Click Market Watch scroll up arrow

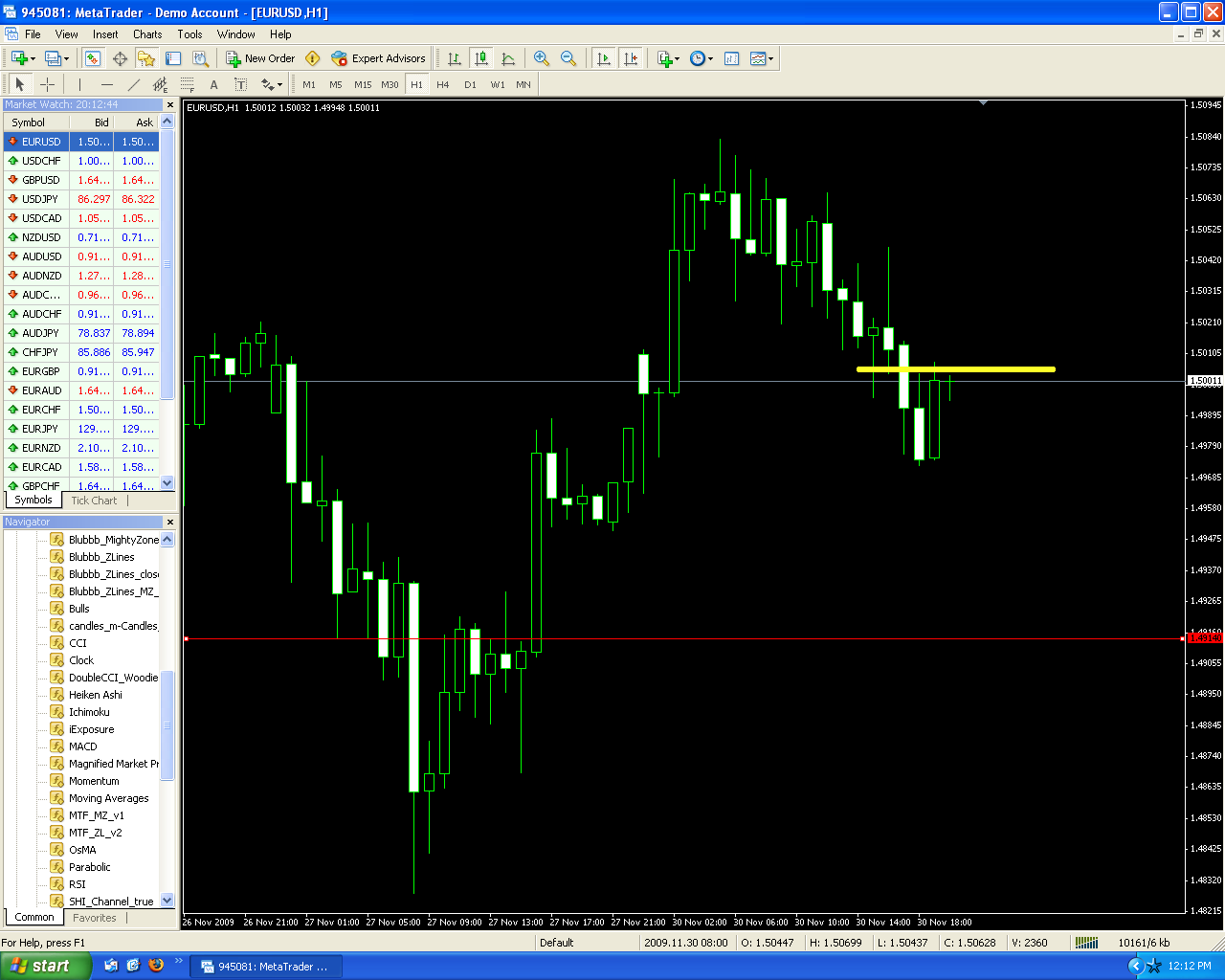click(x=167, y=122)
